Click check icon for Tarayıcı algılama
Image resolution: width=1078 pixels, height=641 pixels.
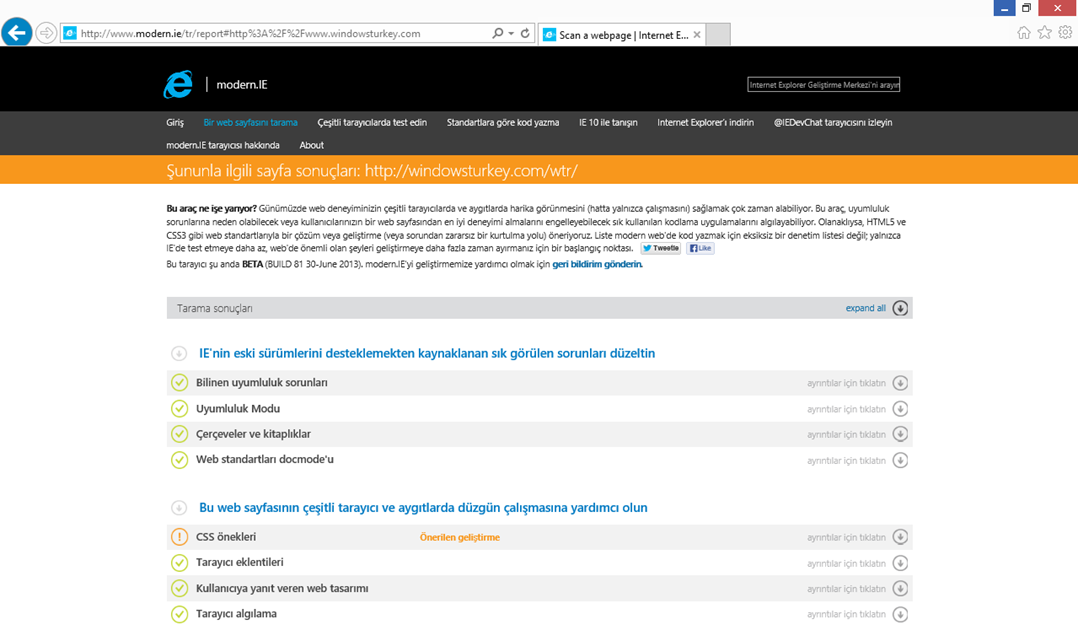point(179,613)
